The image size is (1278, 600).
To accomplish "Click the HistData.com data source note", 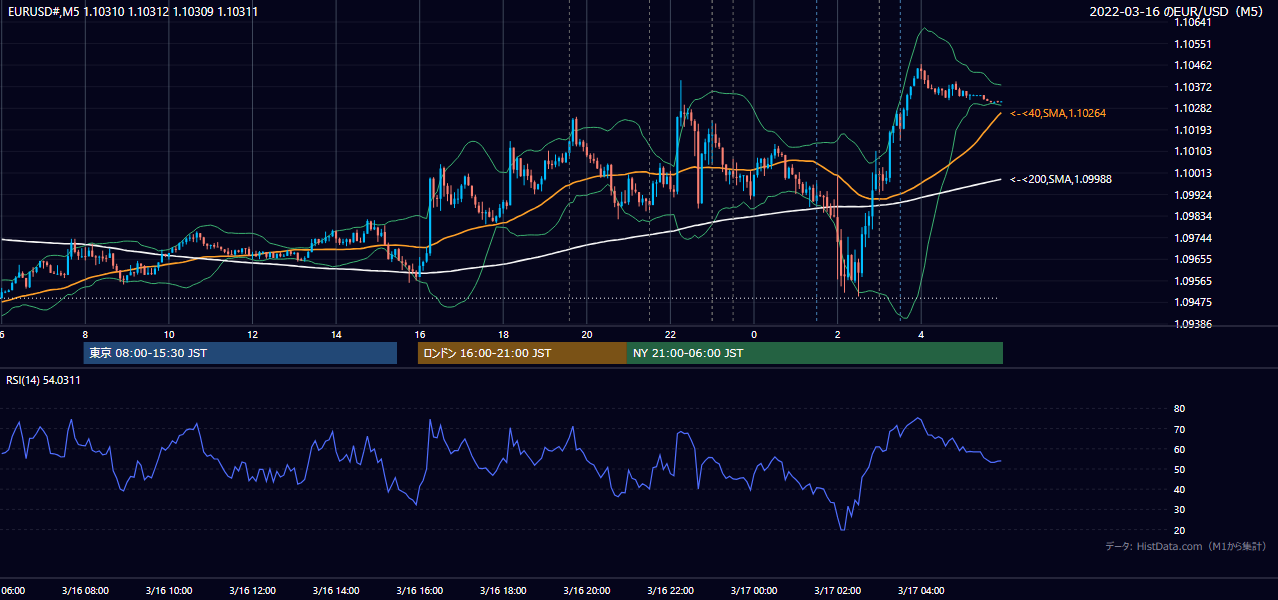I will click(x=1186, y=546).
